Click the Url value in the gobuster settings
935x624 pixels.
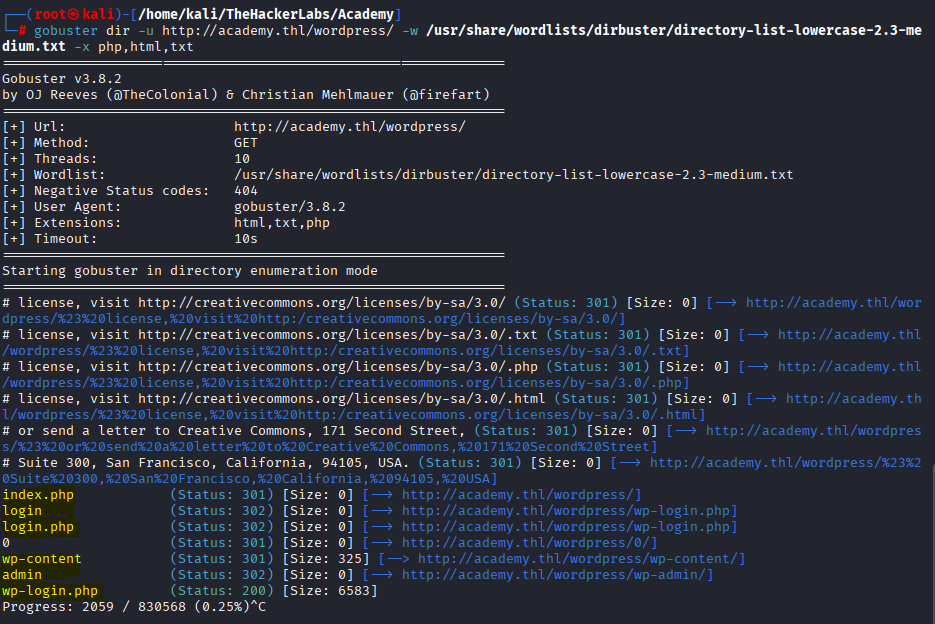pyautogui.click(x=349, y=127)
